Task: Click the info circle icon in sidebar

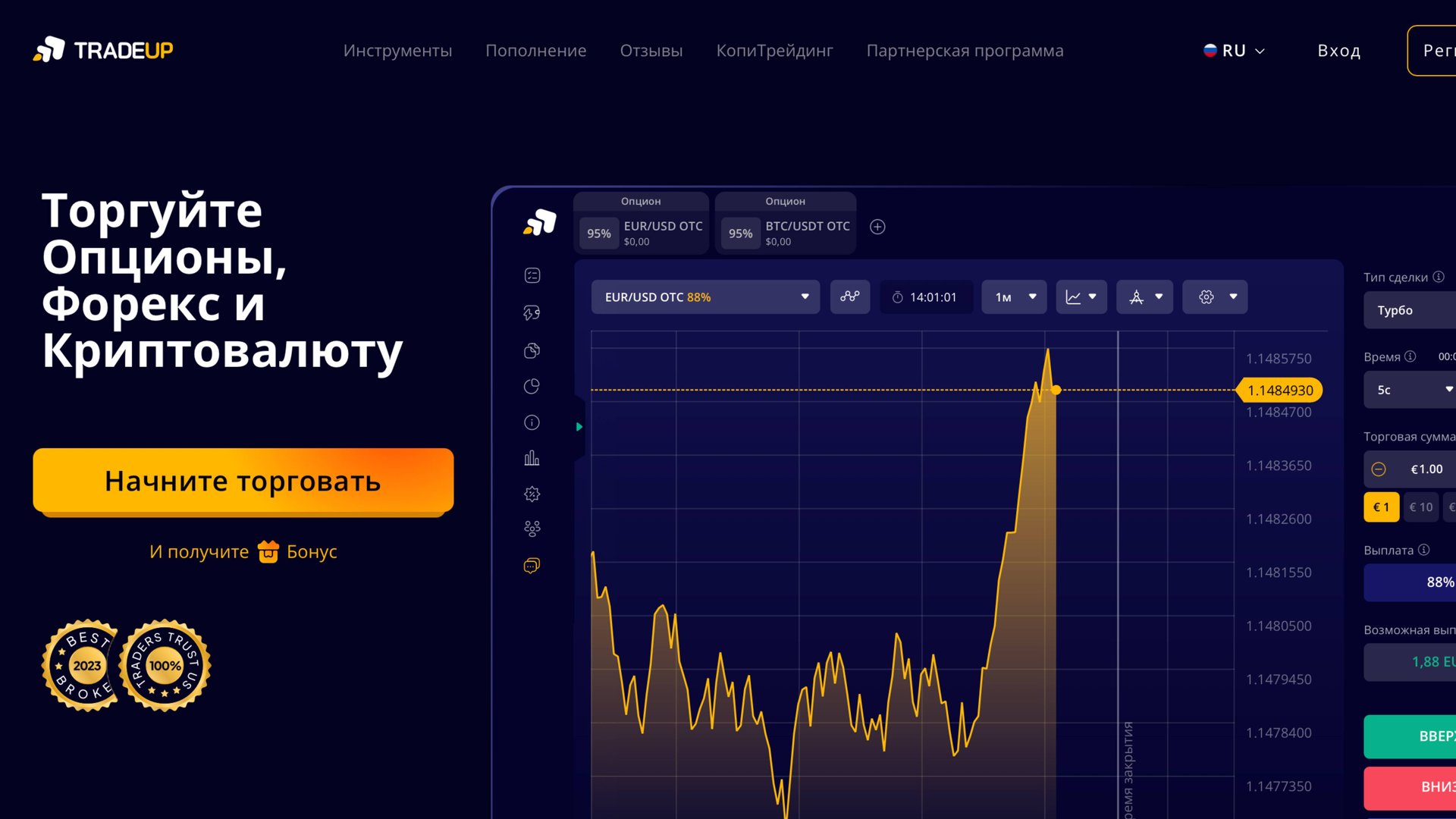Action: pos(532,422)
